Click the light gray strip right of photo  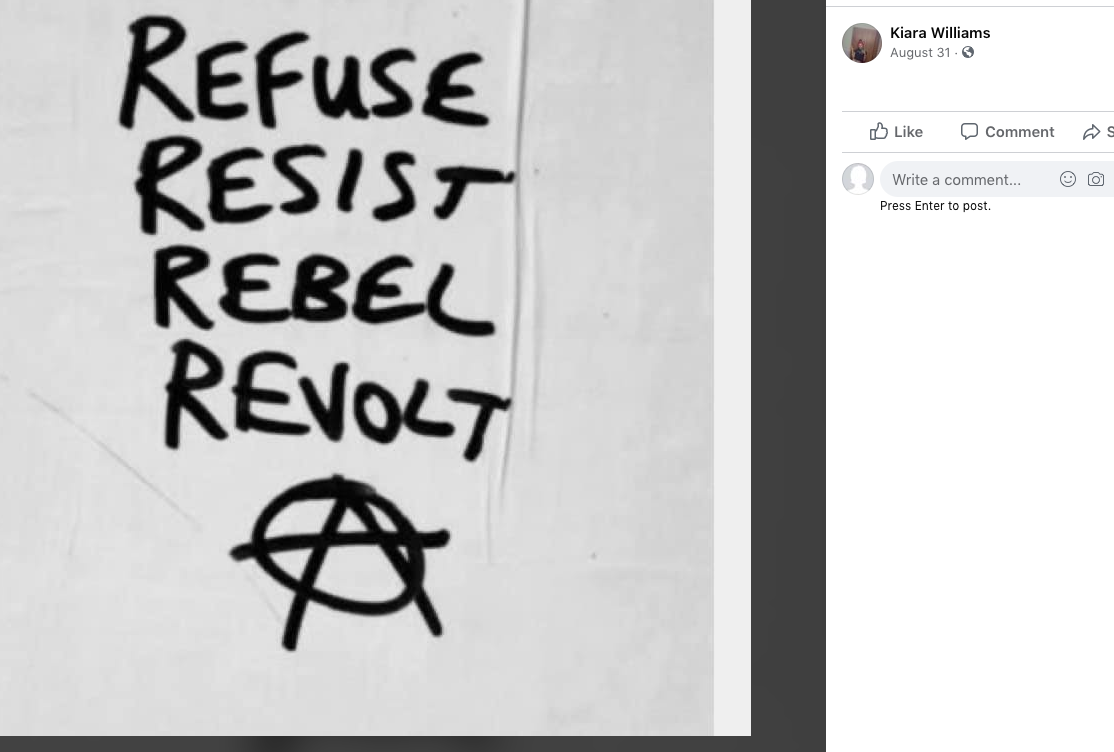pyautogui.click(x=732, y=400)
